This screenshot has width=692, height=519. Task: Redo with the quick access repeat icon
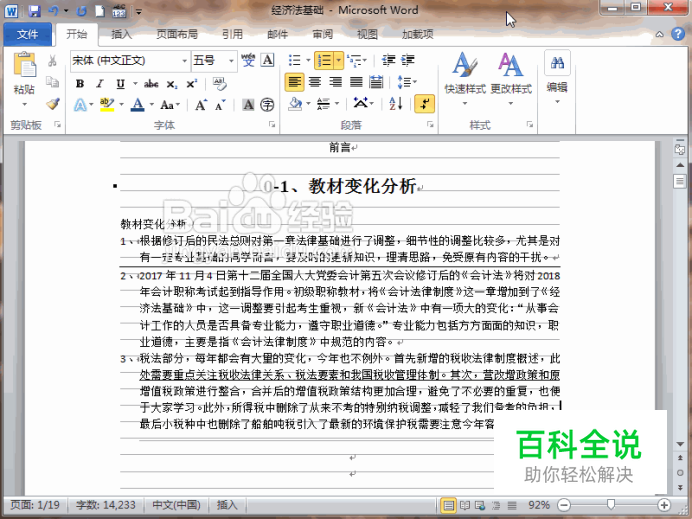[x=81, y=11]
